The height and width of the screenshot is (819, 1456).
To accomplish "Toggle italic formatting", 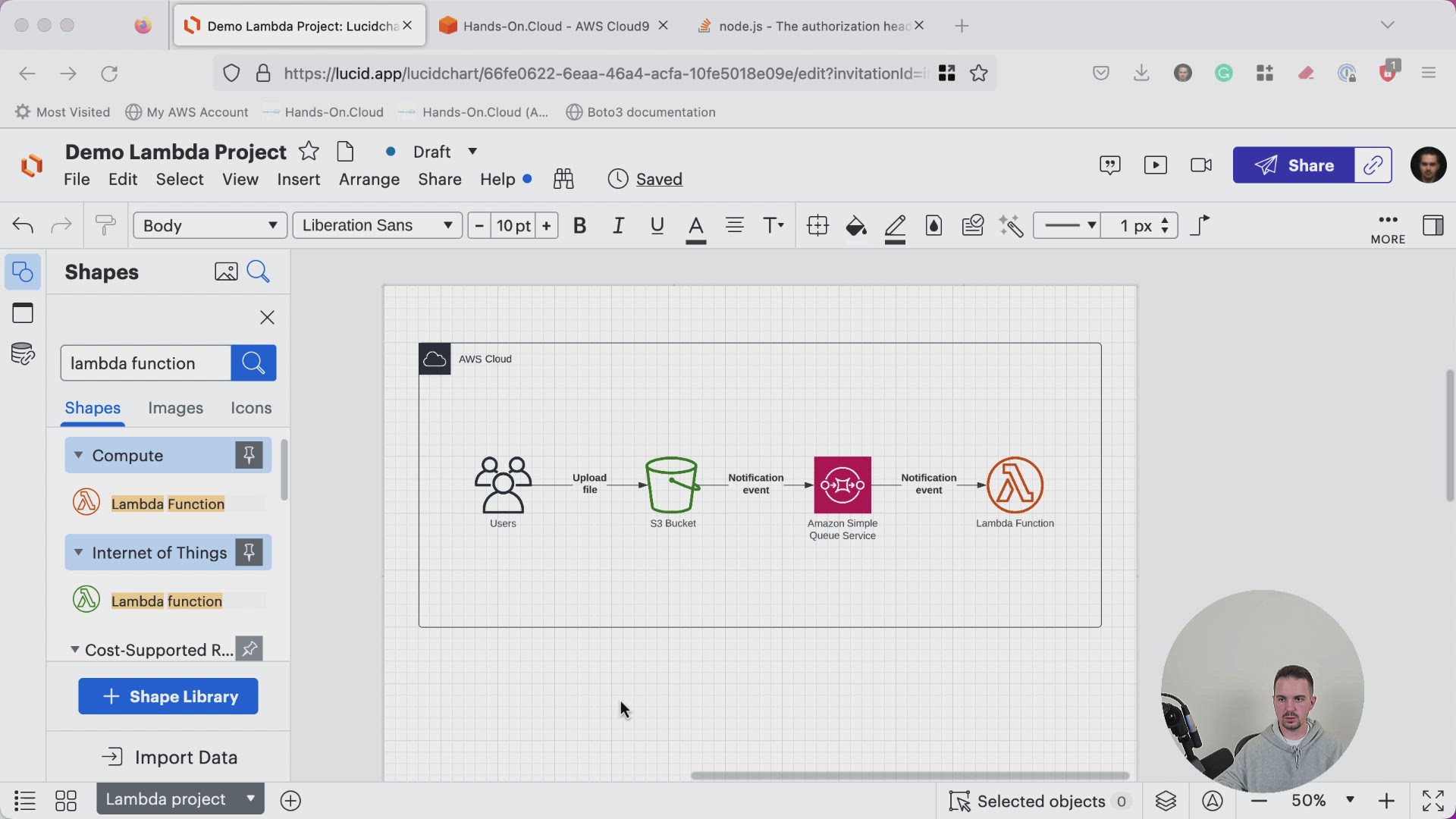I will (618, 226).
